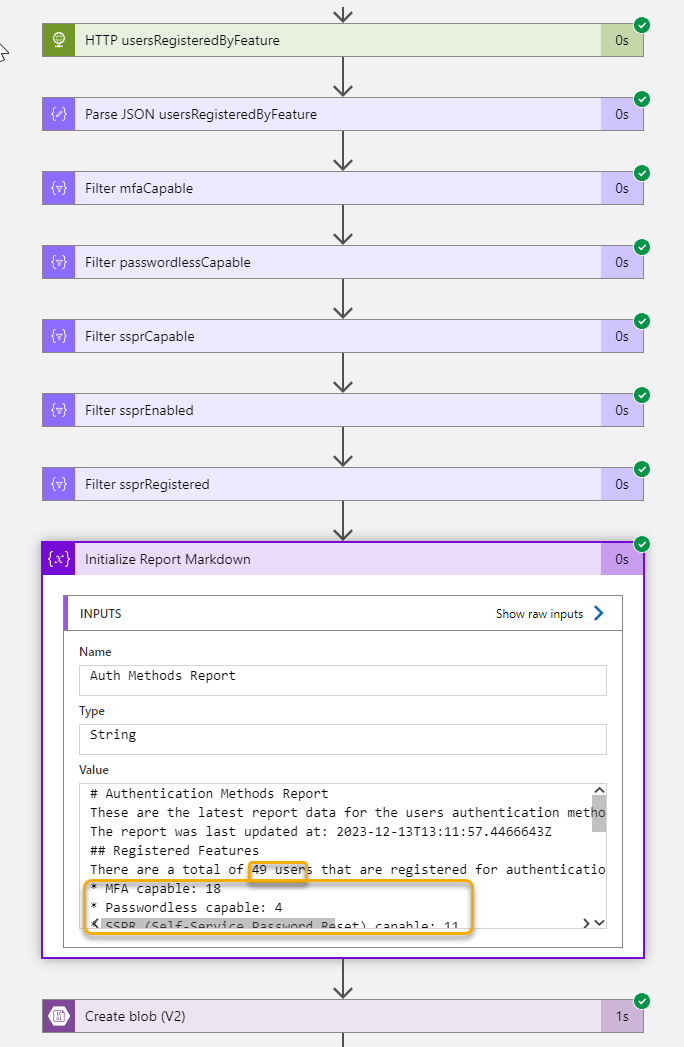The image size is (684, 1047).
Task: Click the Filter ssprEnabled filter icon
Action: tap(59, 410)
